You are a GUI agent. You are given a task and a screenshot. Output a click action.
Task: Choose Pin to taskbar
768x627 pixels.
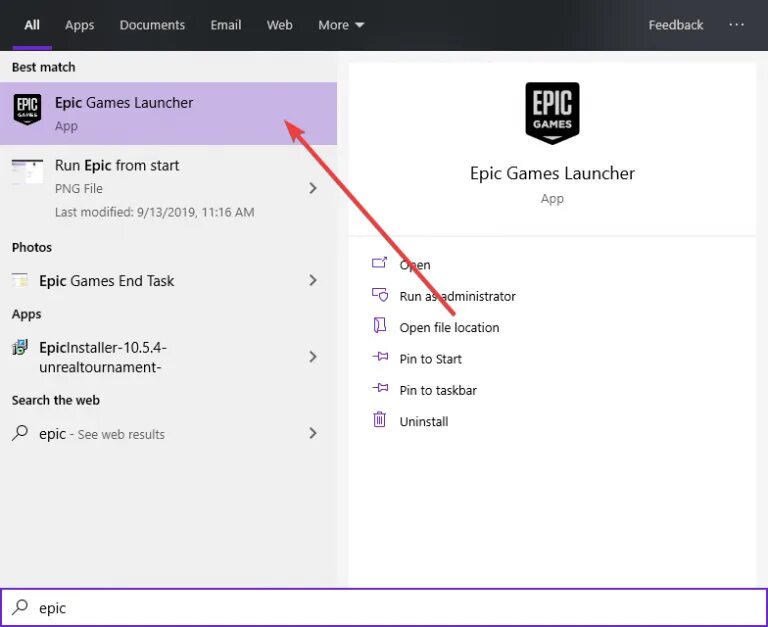(438, 390)
